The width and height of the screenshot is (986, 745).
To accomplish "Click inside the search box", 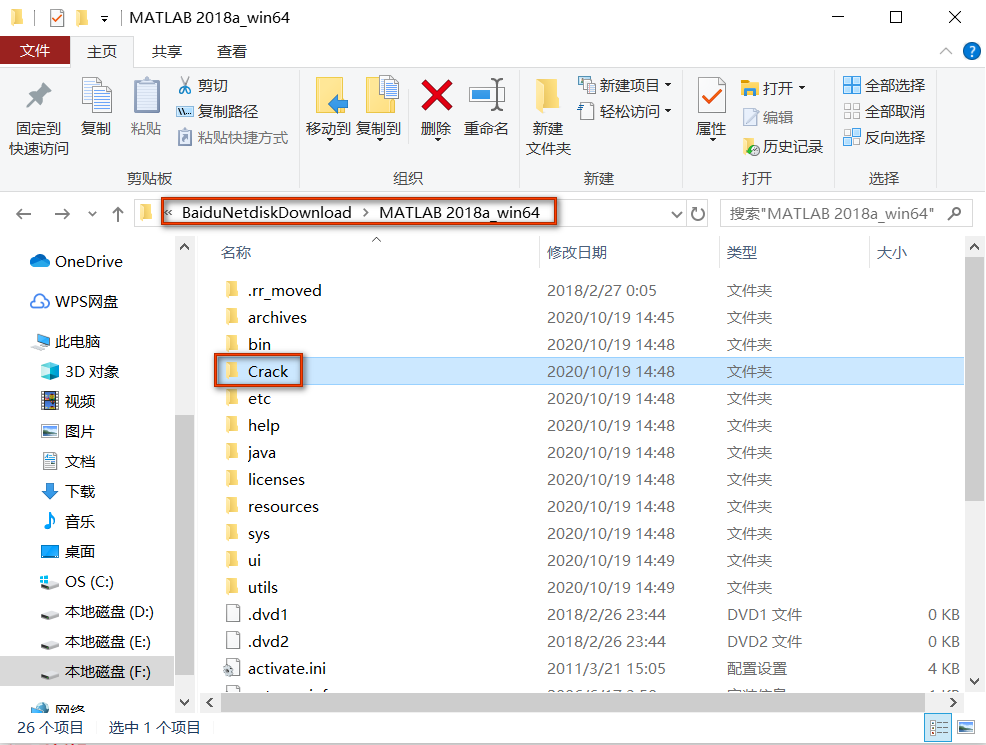I will click(840, 213).
